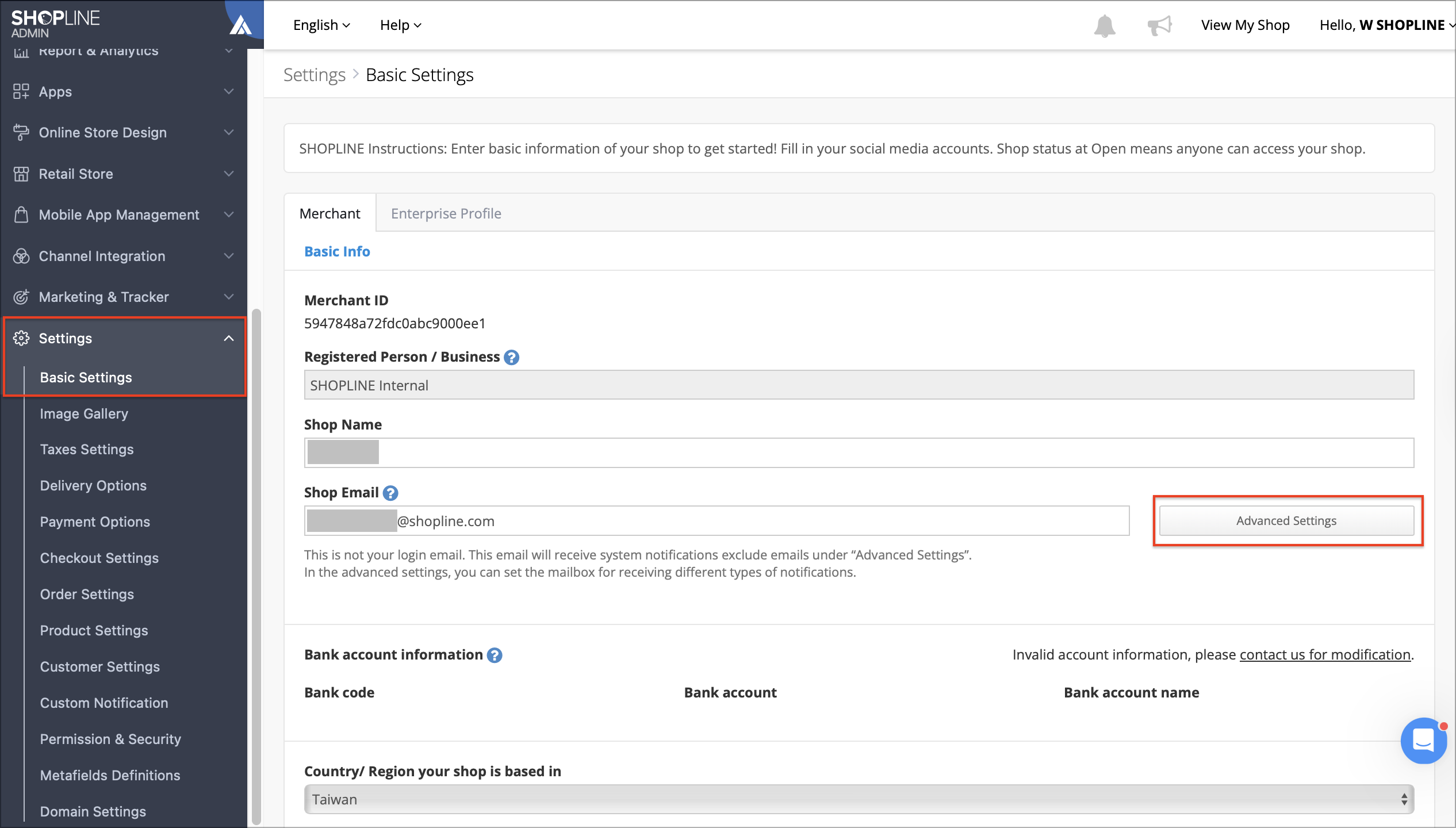Image resolution: width=1456 pixels, height=828 pixels.
Task: Open the English language dropdown
Action: (321, 25)
